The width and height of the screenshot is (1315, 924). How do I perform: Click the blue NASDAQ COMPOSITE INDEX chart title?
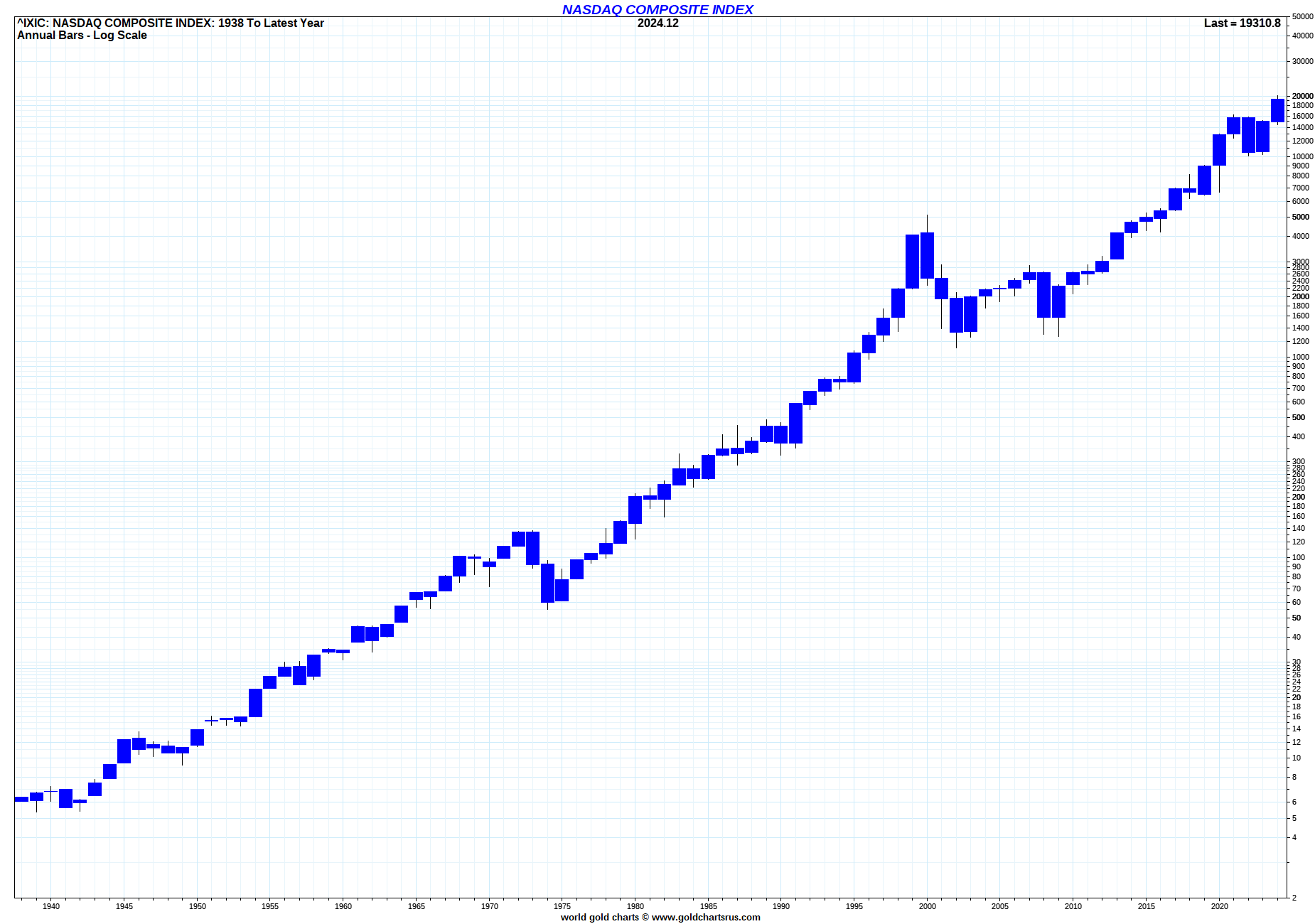click(657, 9)
